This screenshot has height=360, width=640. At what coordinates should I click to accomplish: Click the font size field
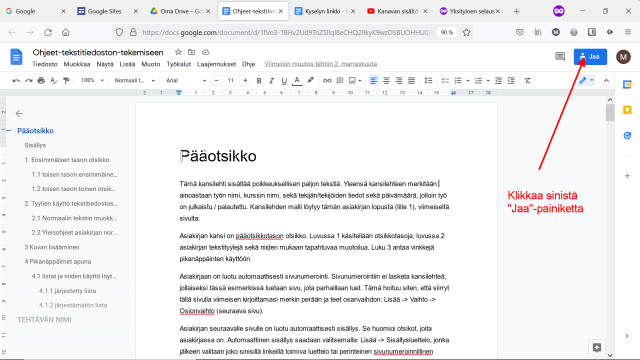tap(231, 80)
